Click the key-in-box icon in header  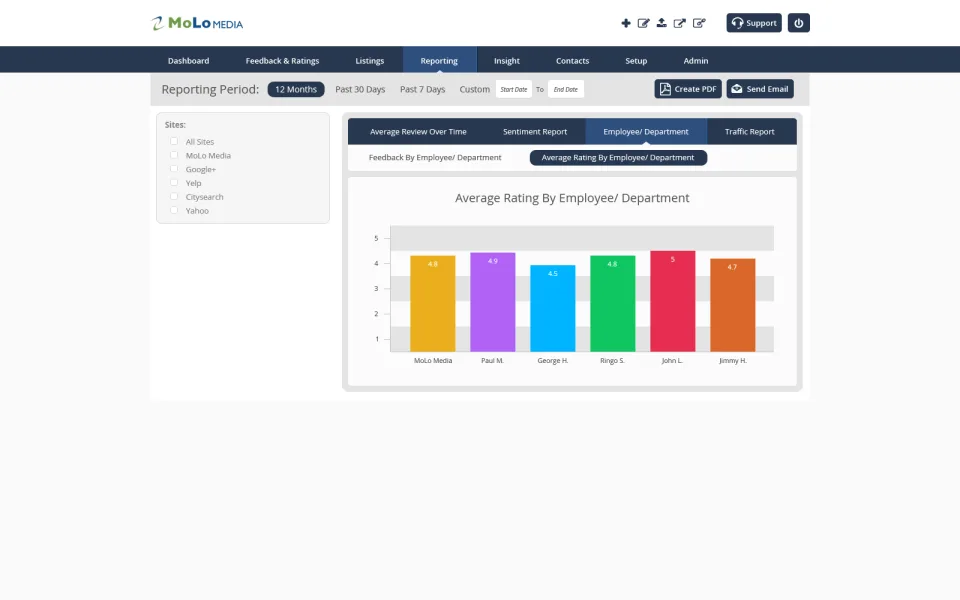(699, 23)
